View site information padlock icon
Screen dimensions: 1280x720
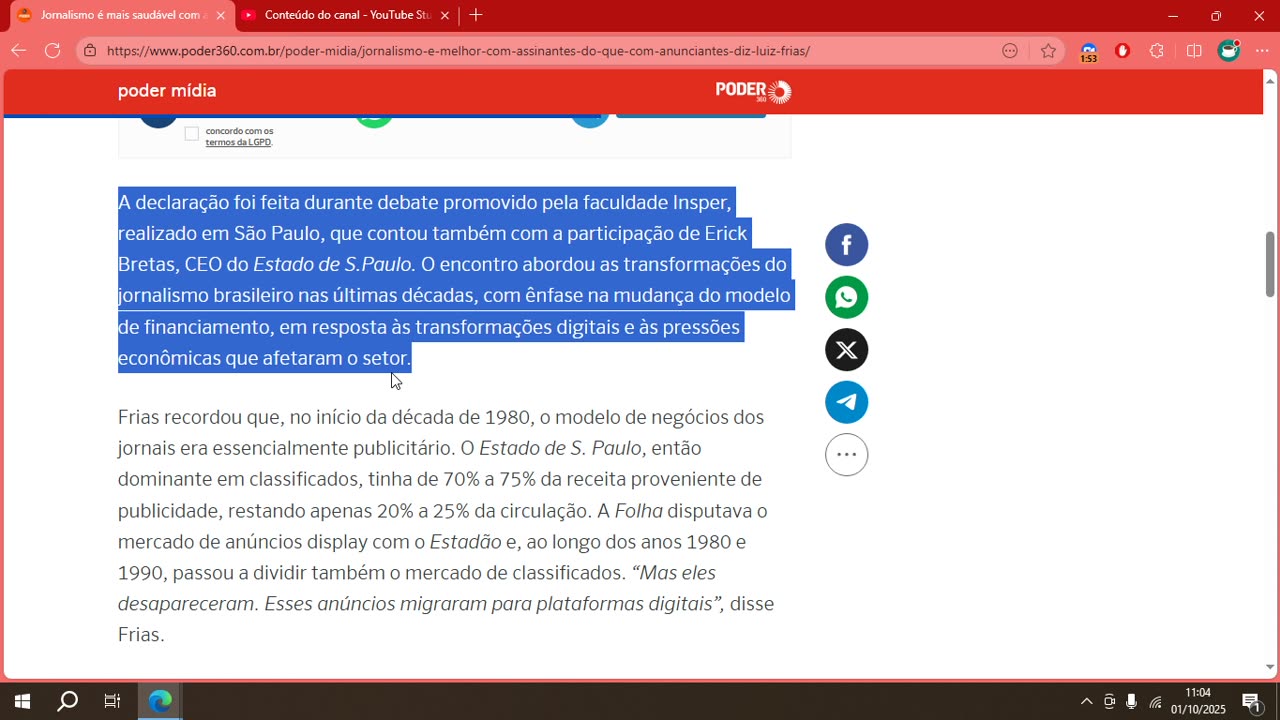(90, 51)
